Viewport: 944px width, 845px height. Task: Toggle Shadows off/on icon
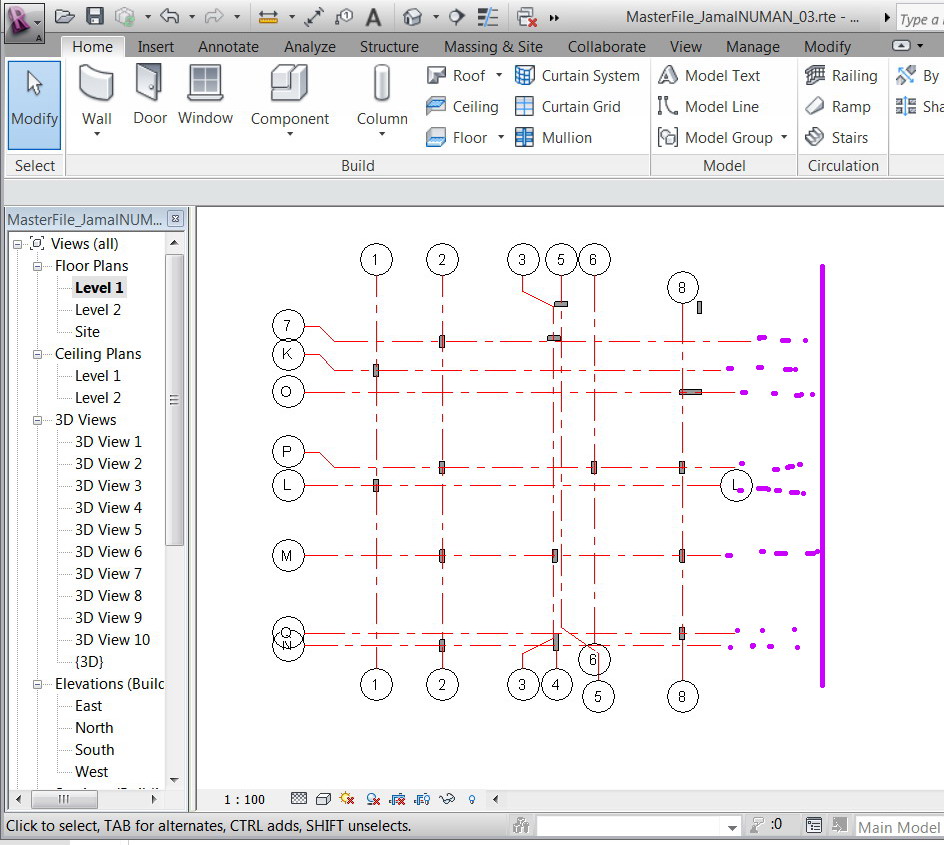click(x=373, y=799)
